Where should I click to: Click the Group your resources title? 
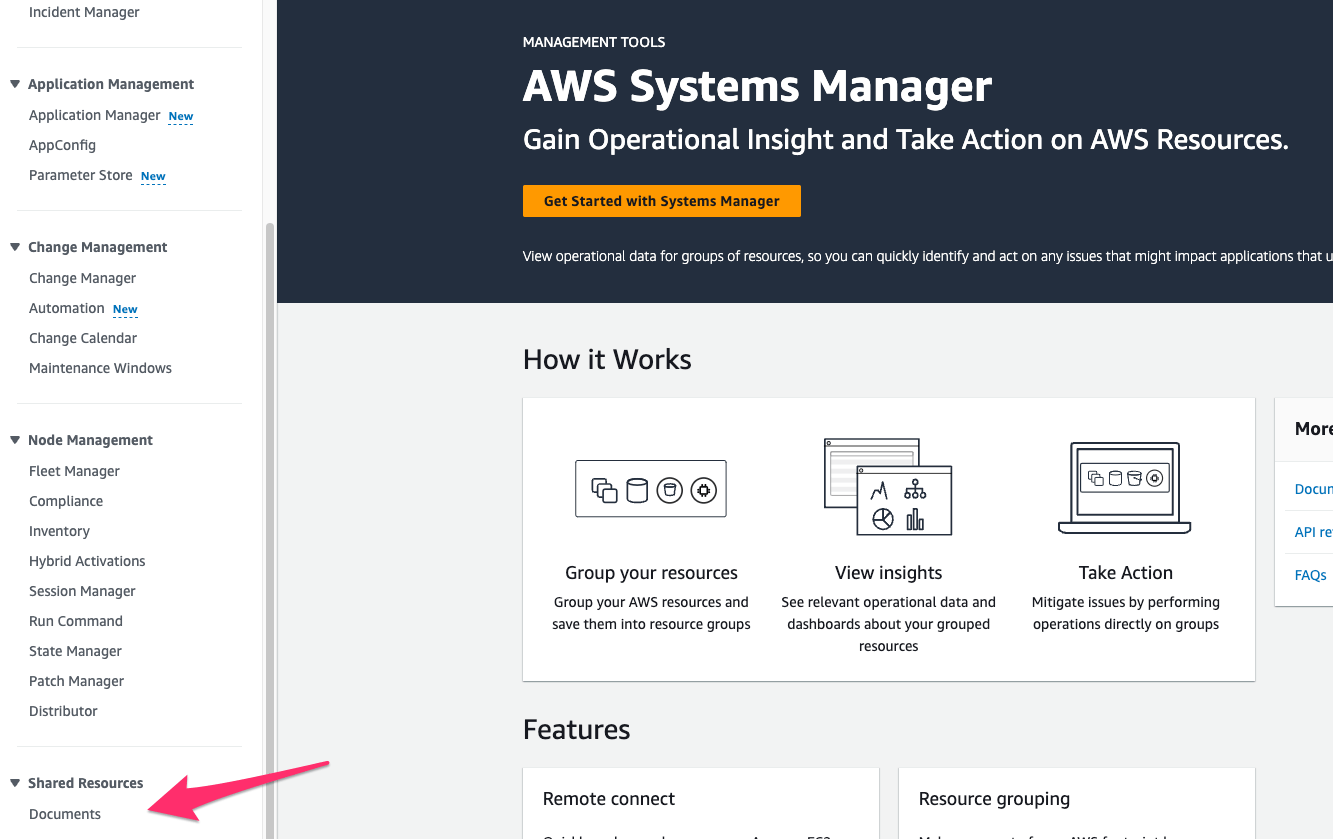click(651, 573)
